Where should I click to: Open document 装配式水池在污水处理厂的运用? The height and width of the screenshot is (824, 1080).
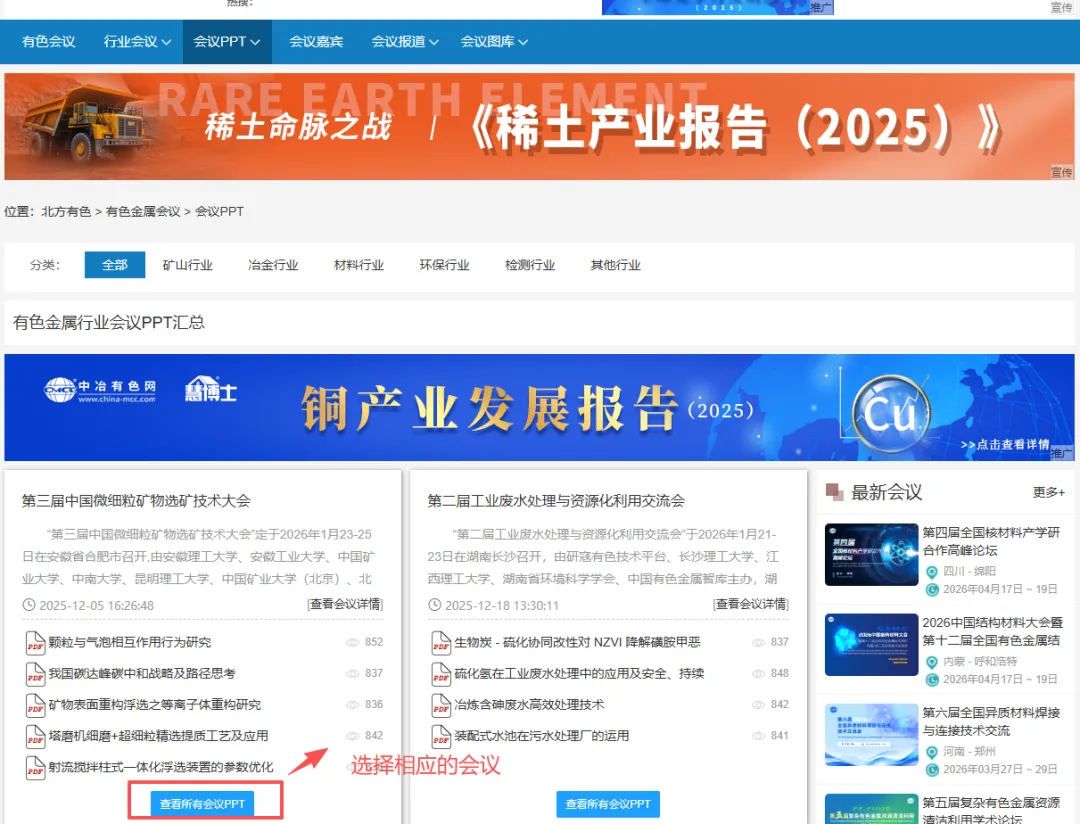[541, 736]
